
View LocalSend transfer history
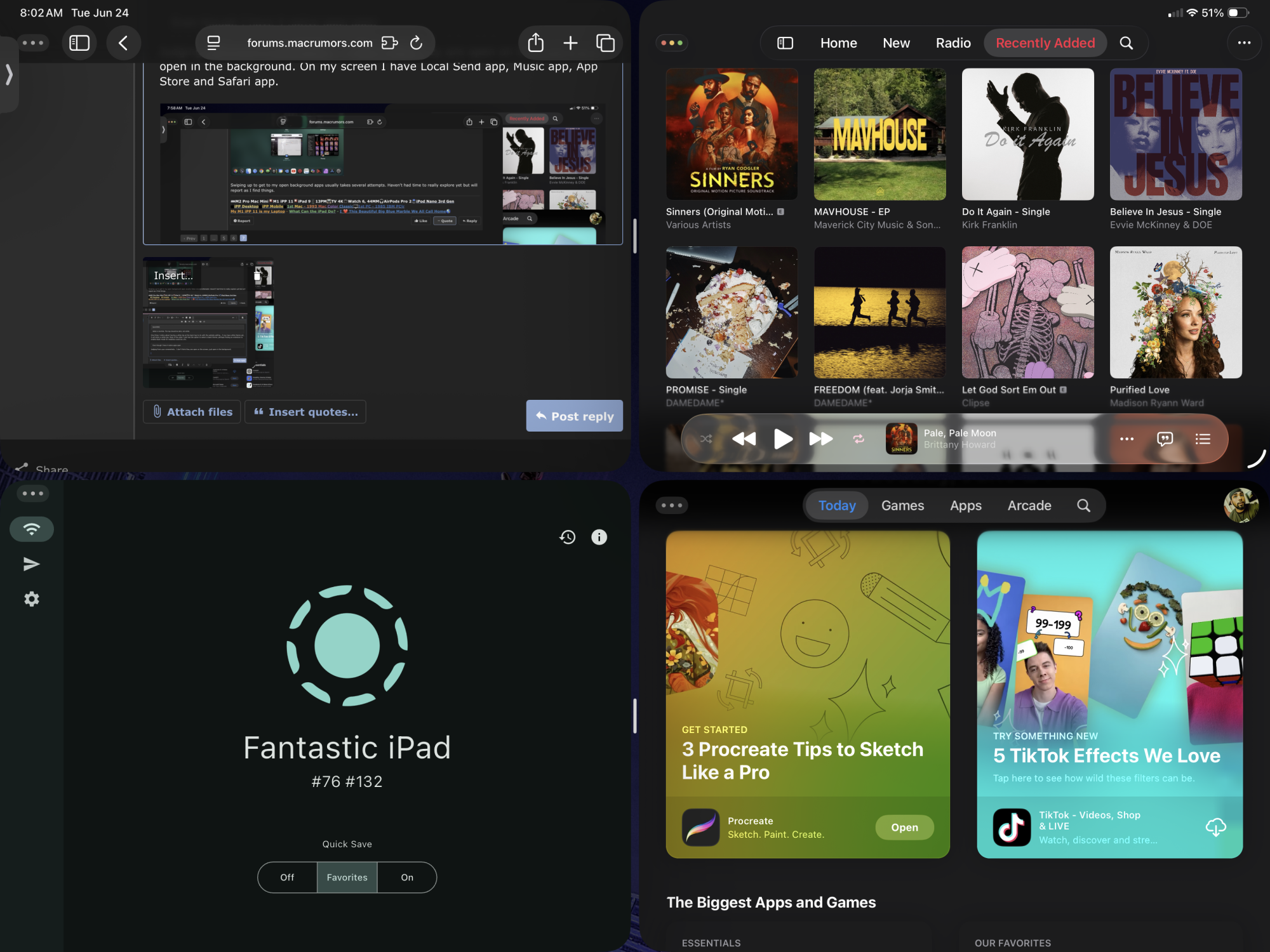[x=568, y=538]
